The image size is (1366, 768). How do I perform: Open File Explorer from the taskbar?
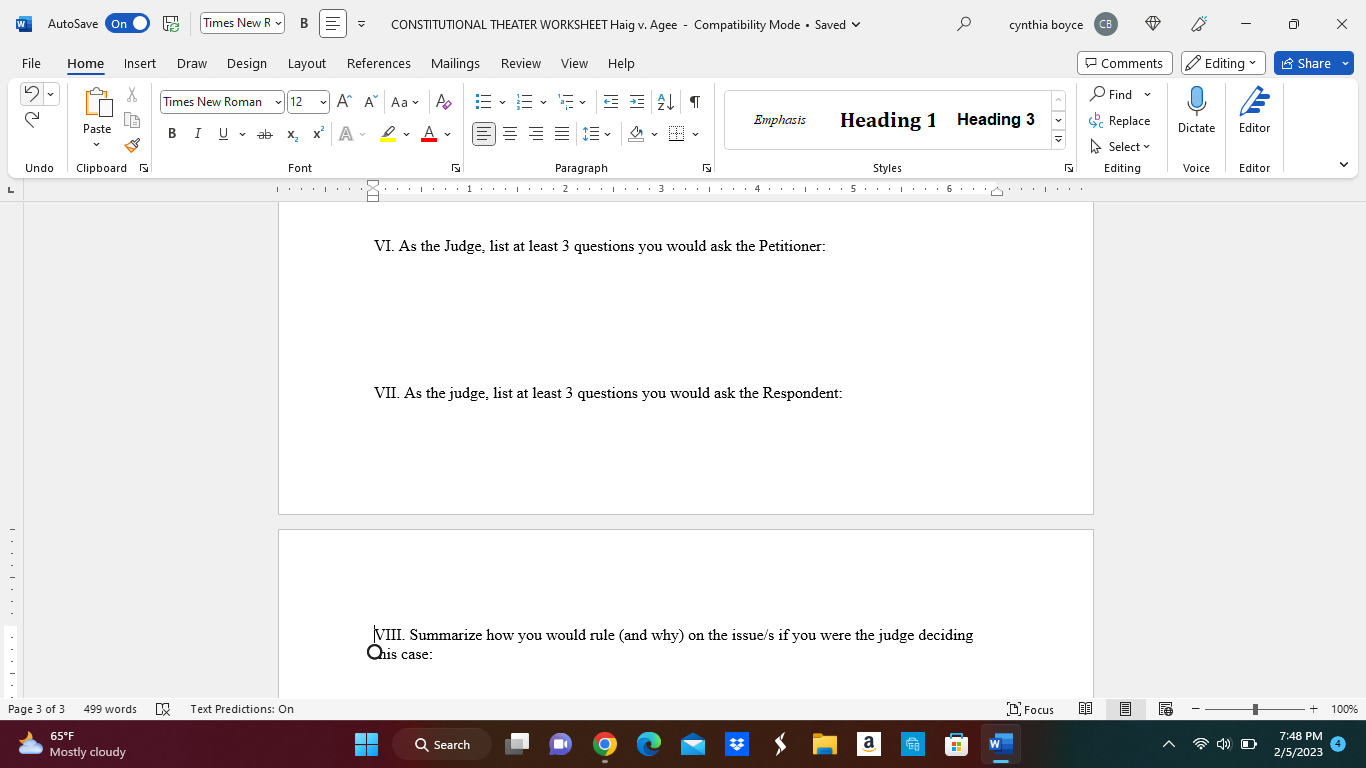(x=824, y=744)
